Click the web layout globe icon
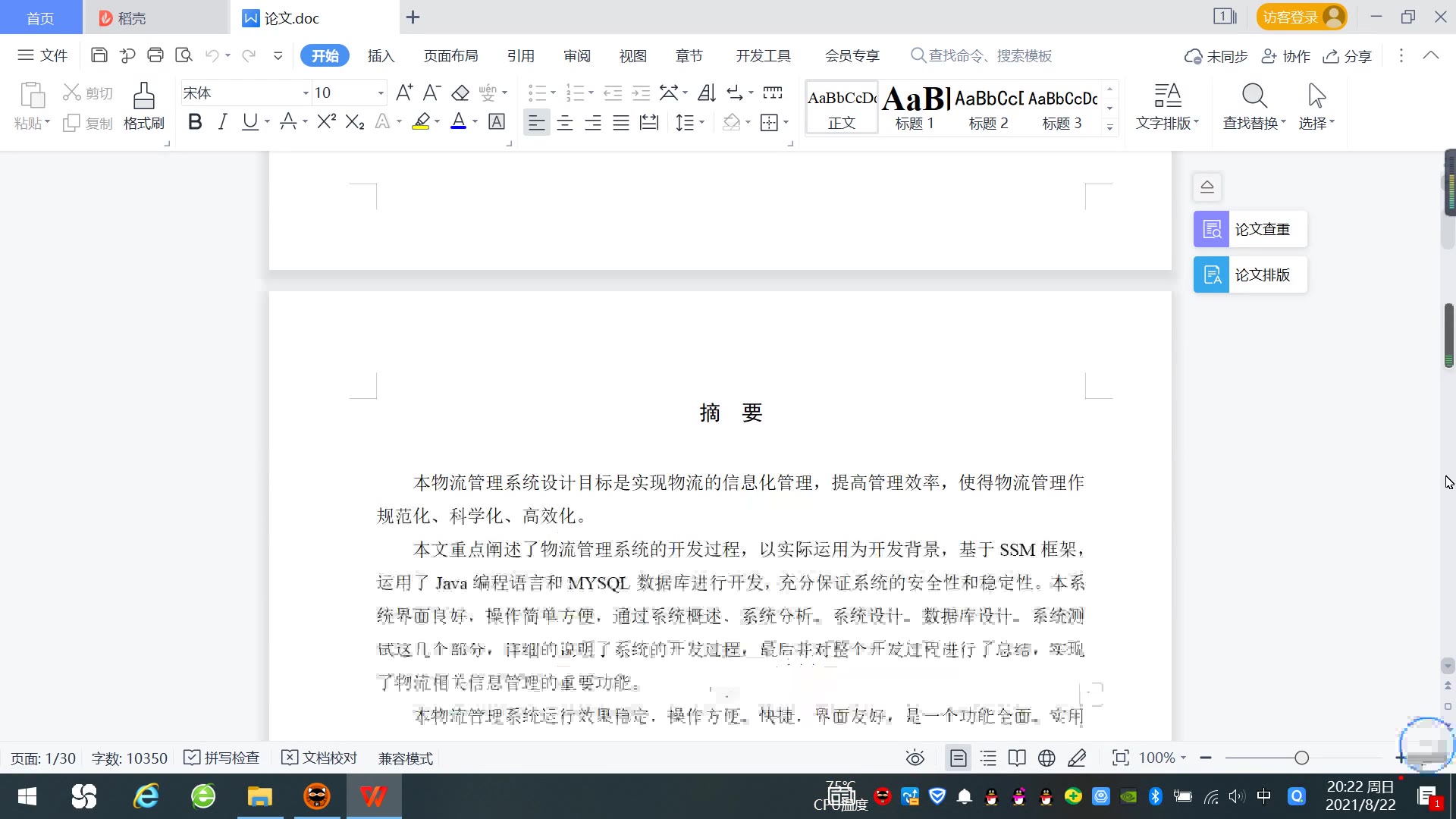This screenshot has height=819, width=1456. [1046, 758]
